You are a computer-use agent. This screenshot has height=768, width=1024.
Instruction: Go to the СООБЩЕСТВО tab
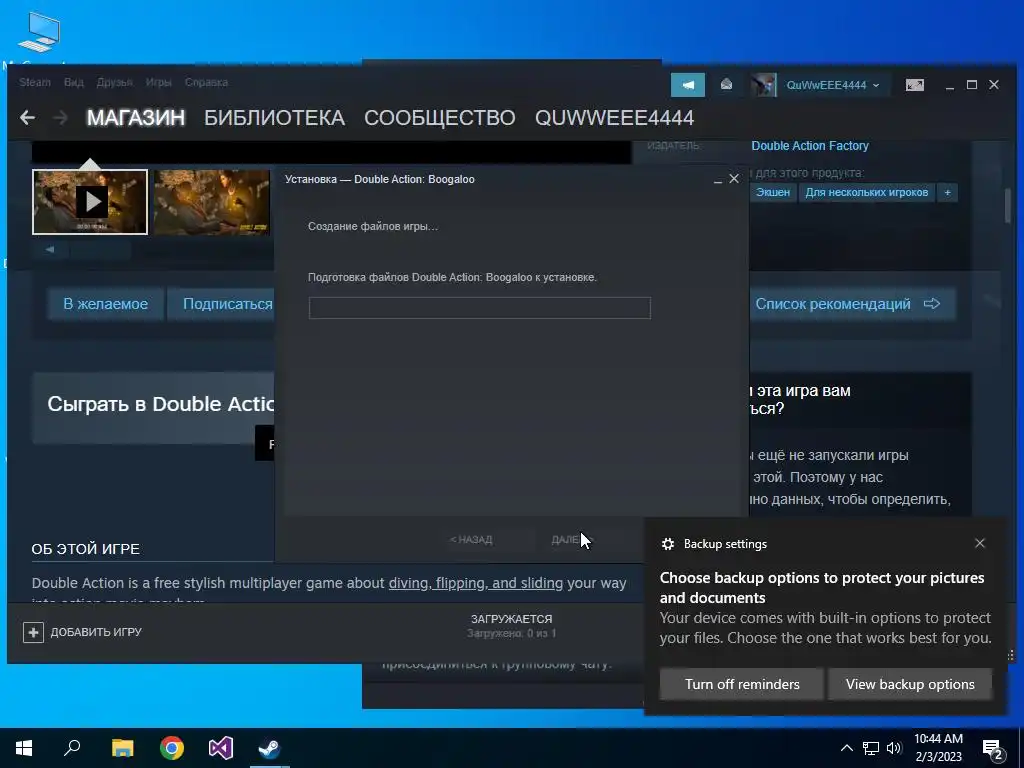[x=440, y=118]
